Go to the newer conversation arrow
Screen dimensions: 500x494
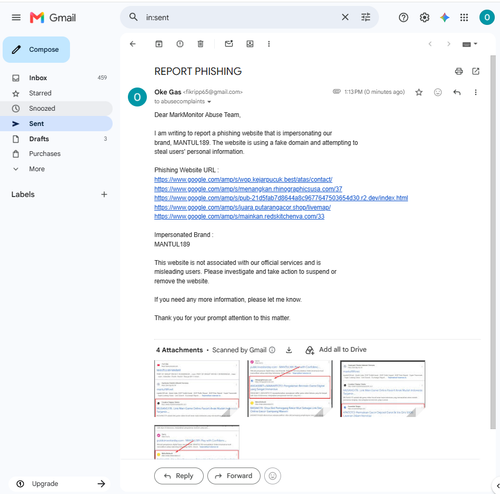click(430, 44)
